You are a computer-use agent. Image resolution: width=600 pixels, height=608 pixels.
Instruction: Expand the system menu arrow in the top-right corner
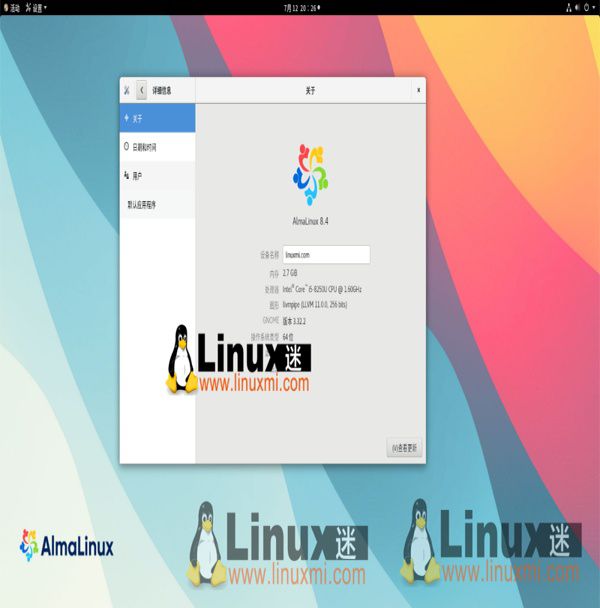pyautogui.click(x=594, y=8)
